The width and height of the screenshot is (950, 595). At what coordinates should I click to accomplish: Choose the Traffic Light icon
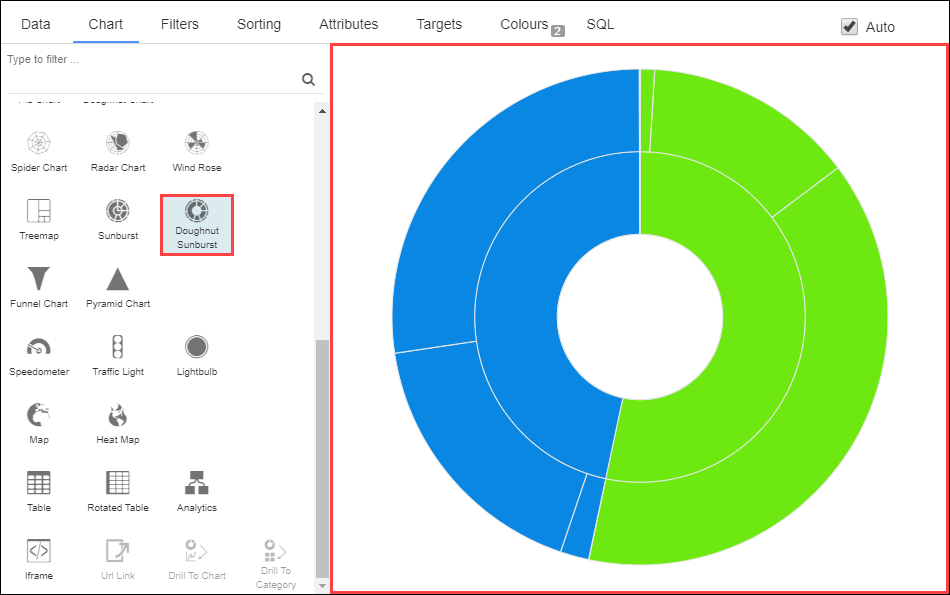point(118,346)
